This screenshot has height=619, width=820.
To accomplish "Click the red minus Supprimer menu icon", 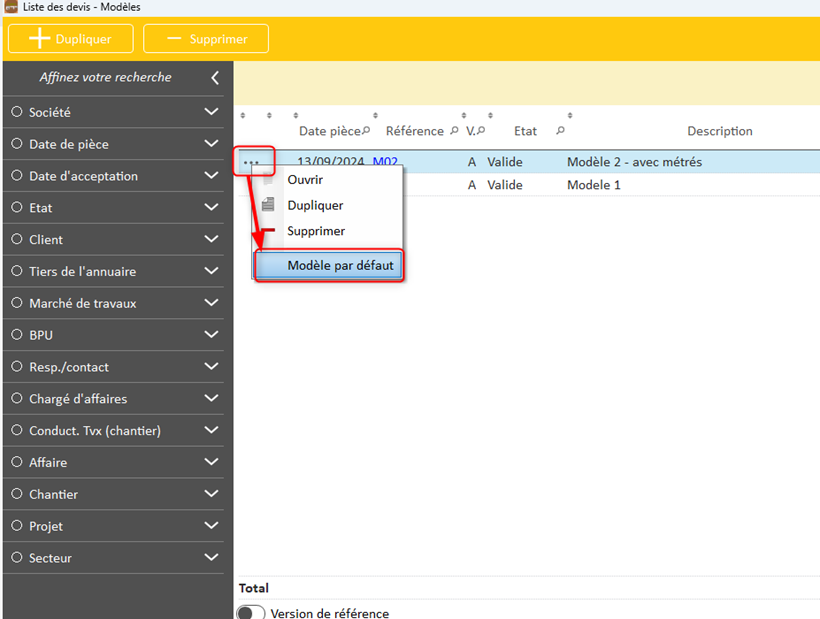I will click(267, 231).
